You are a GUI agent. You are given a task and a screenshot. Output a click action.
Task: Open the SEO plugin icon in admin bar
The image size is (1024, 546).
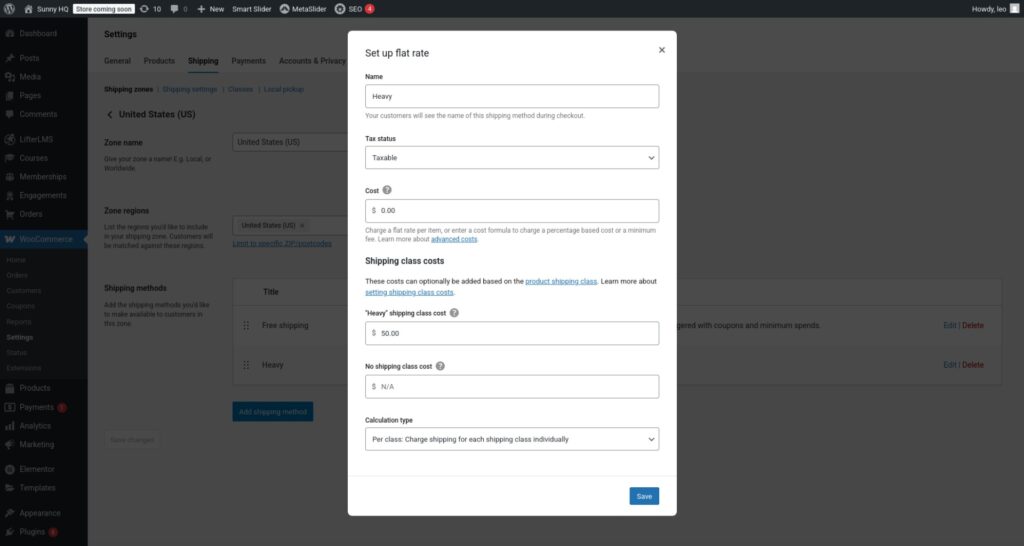coord(340,8)
